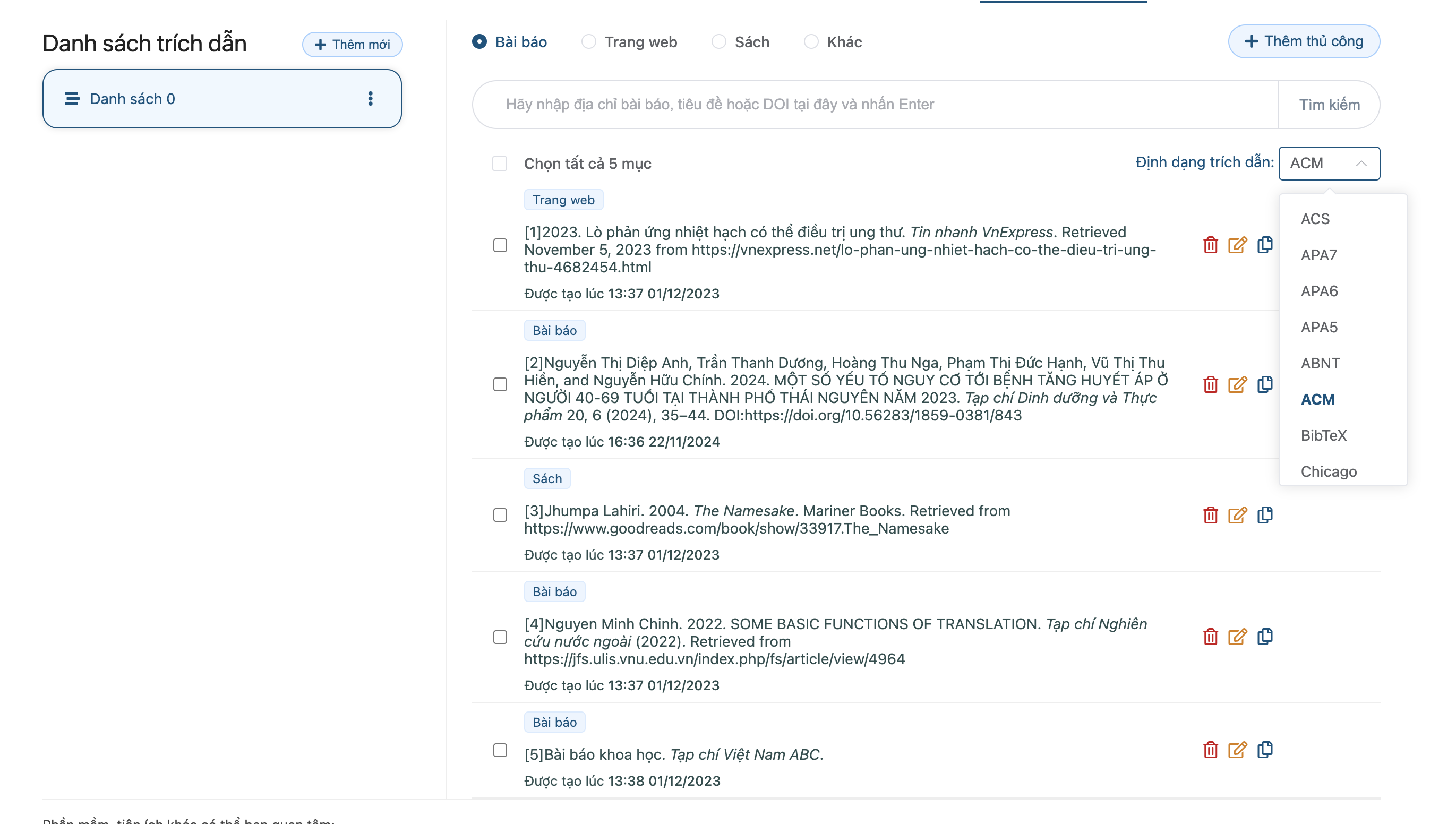The image size is (1456, 824).
Task: Click the Danh sách trích dẫn heading
Action: pyautogui.click(x=144, y=43)
